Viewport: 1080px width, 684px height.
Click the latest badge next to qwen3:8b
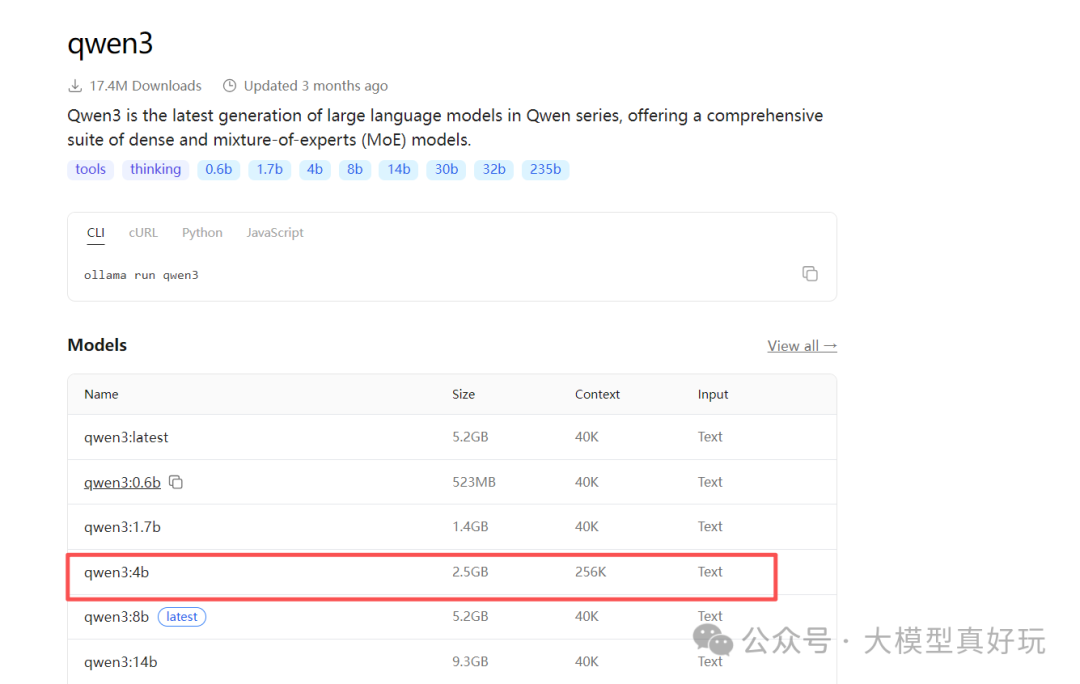pyautogui.click(x=182, y=616)
